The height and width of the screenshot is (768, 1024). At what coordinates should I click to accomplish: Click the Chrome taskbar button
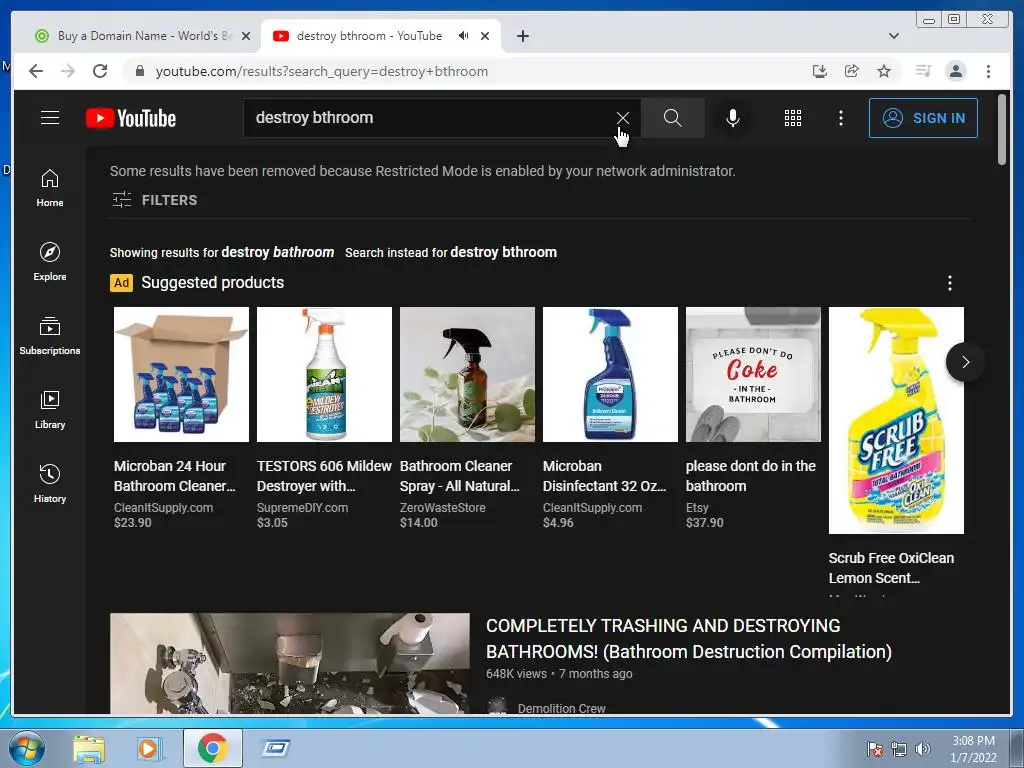point(212,748)
